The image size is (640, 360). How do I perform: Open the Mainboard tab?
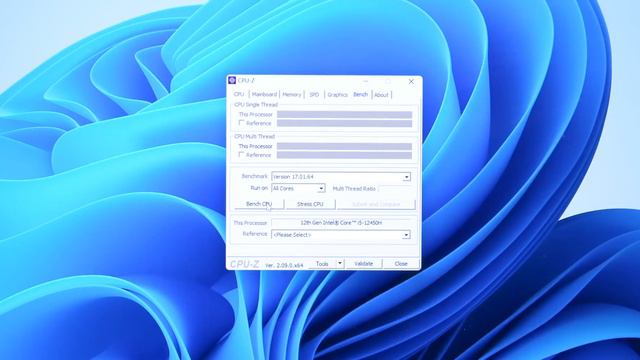[x=264, y=95]
